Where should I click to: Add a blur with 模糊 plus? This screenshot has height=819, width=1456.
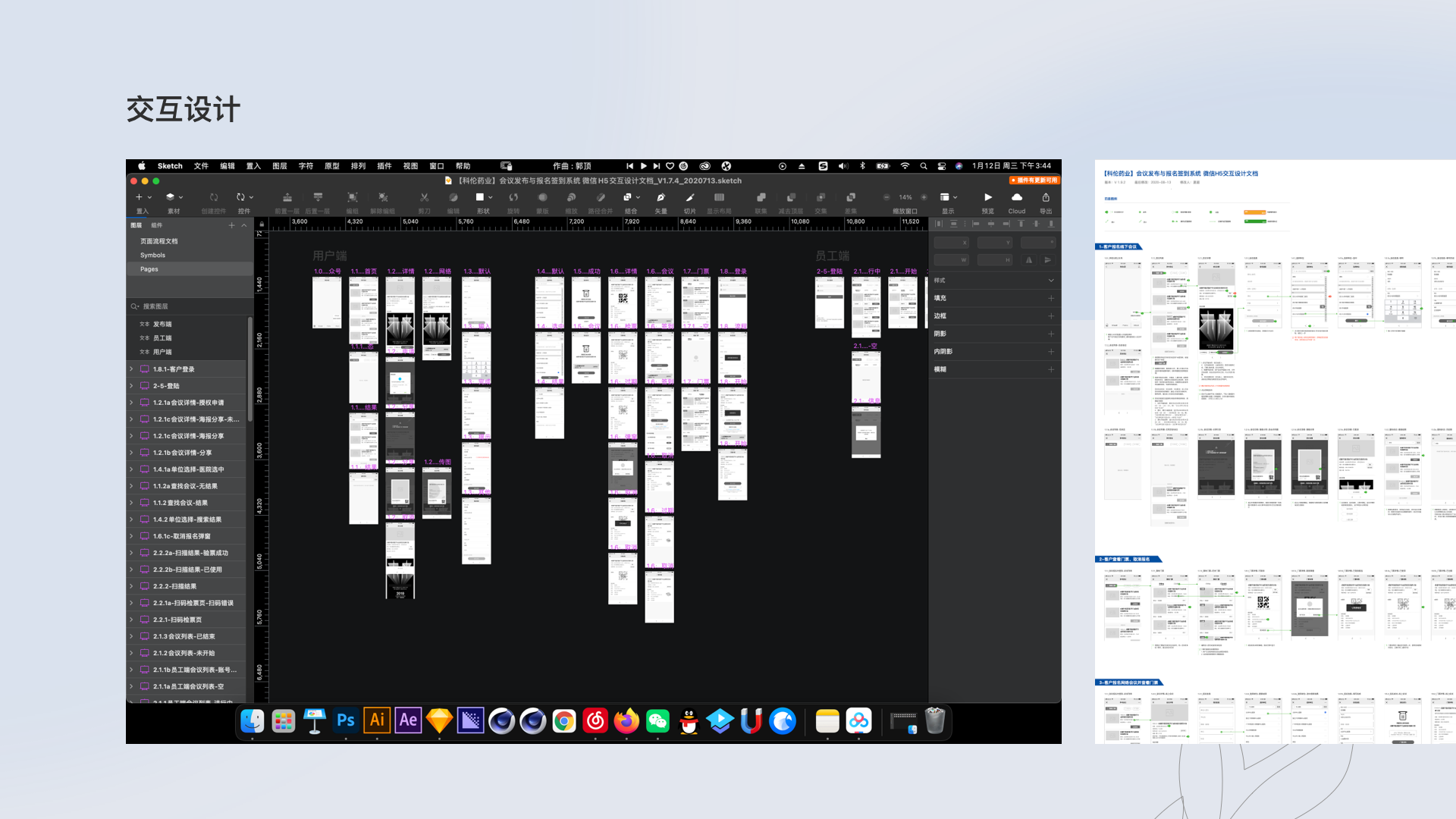coord(1051,369)
